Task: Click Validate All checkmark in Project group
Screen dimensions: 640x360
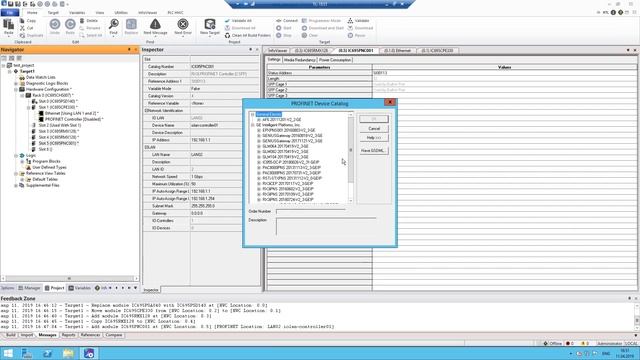Action: [227, 20]
